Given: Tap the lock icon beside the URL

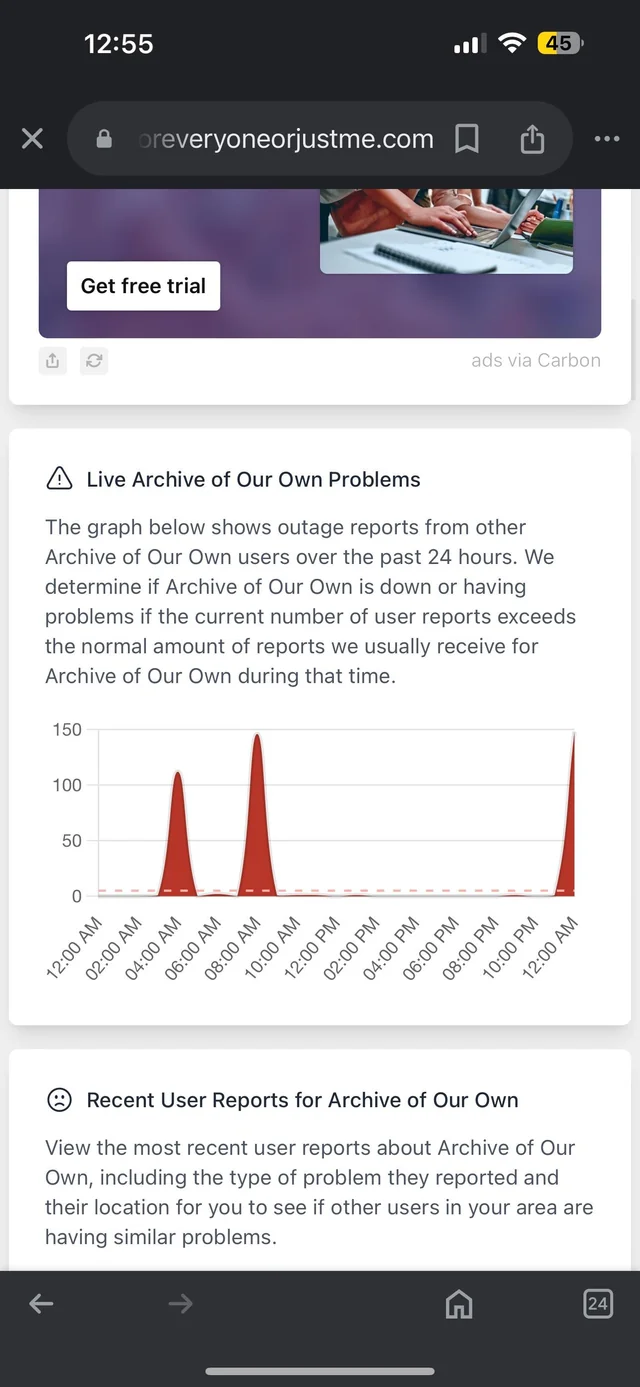Looking at the screenshot, I should tap(104, 139).
